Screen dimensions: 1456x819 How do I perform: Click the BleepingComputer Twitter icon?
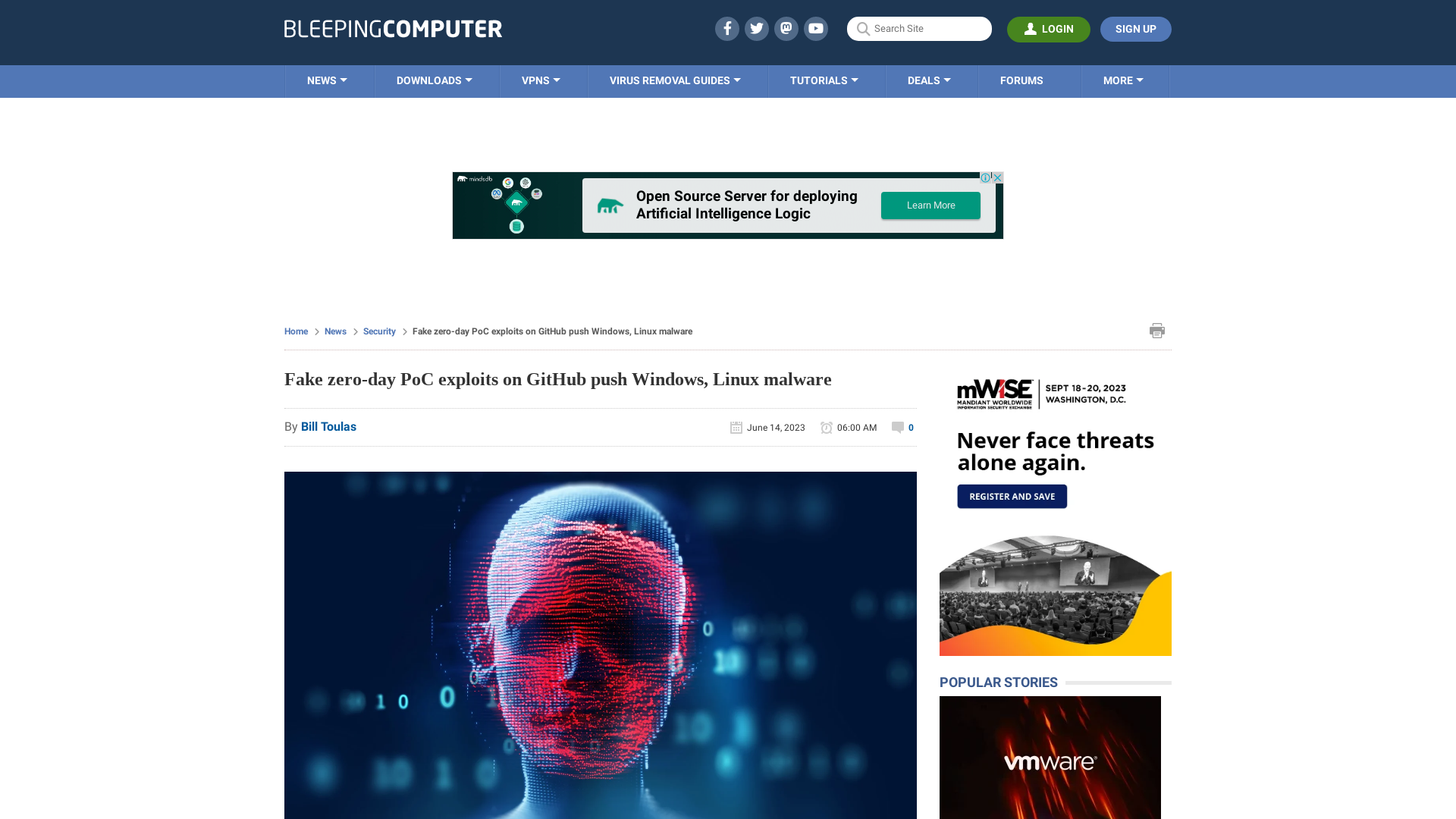pyautogui.click(x=757, y=28)
